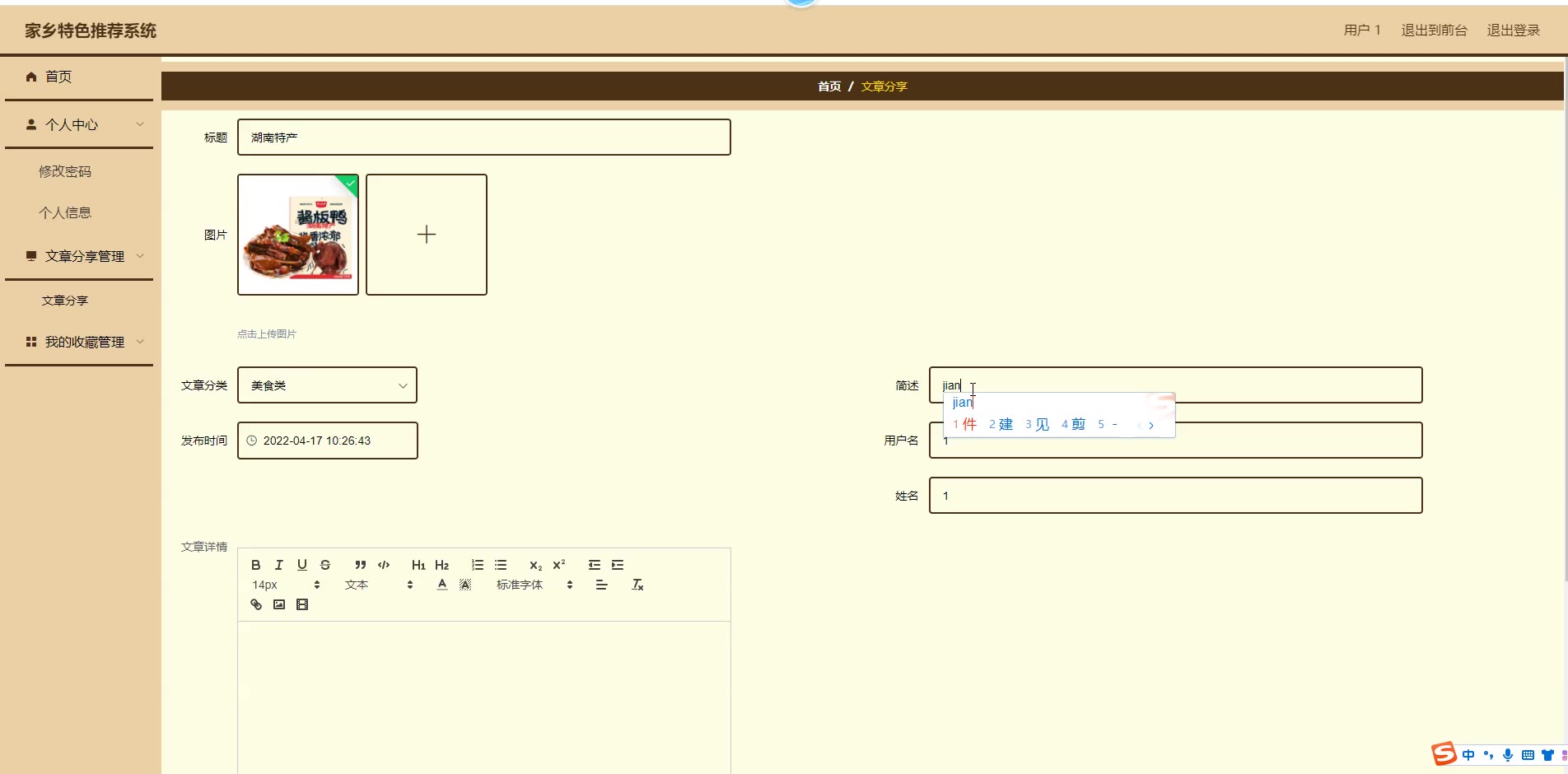This screenshot has width=1568, height=774.
Task: Insert a blockquote using the quote icon
Action: coord(361,565)
